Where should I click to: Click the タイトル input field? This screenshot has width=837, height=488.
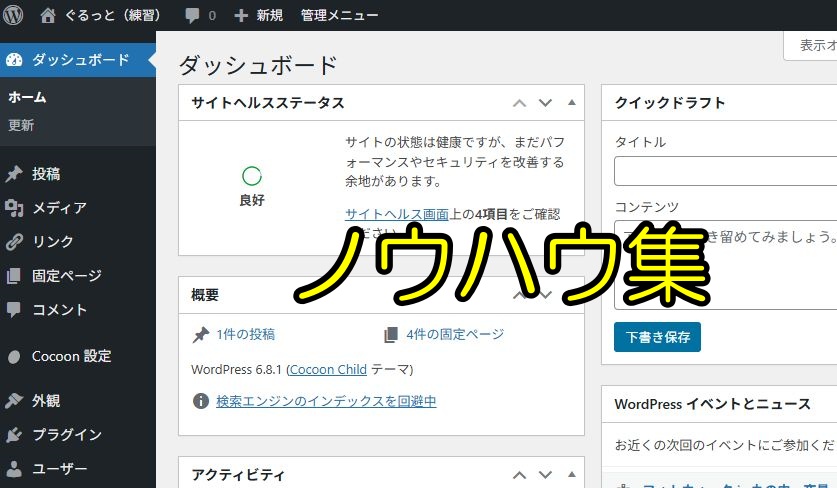click(x=725, y=171)
